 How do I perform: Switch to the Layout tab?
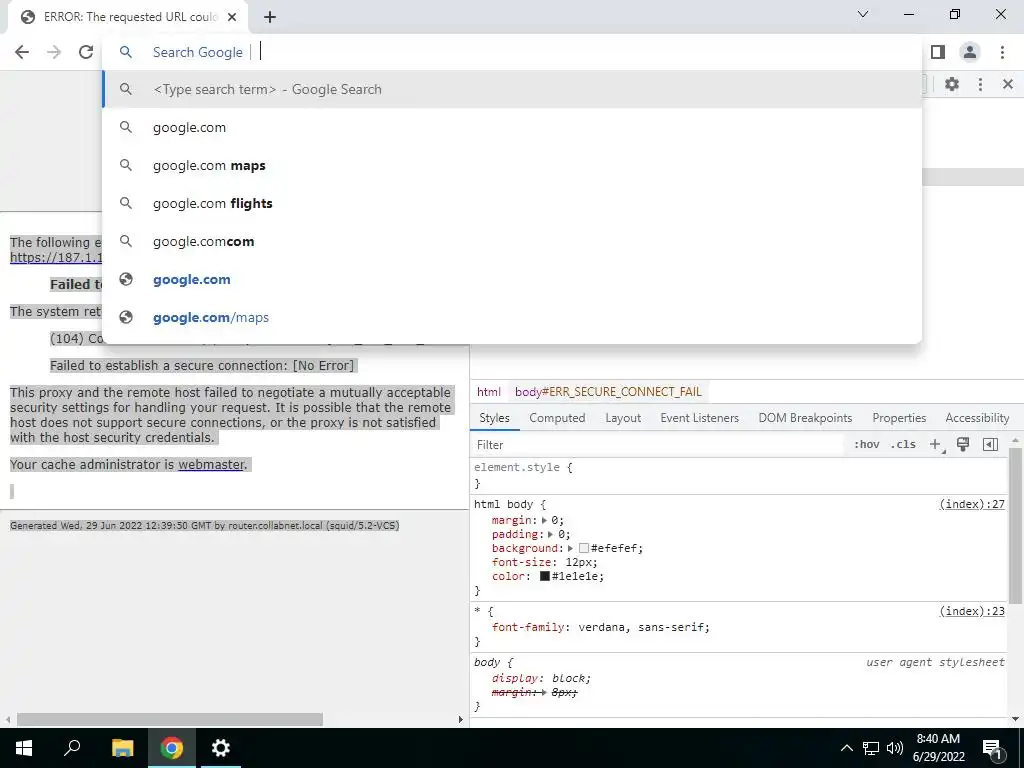click(x=623, y=418)
